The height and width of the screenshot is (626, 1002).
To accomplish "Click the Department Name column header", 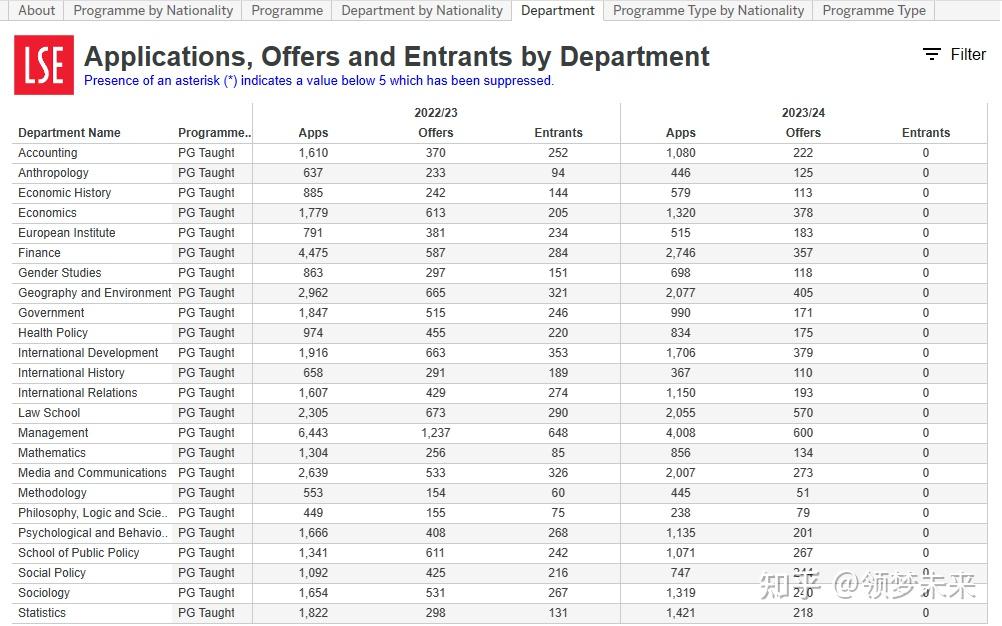I will [x=69, y=133].
